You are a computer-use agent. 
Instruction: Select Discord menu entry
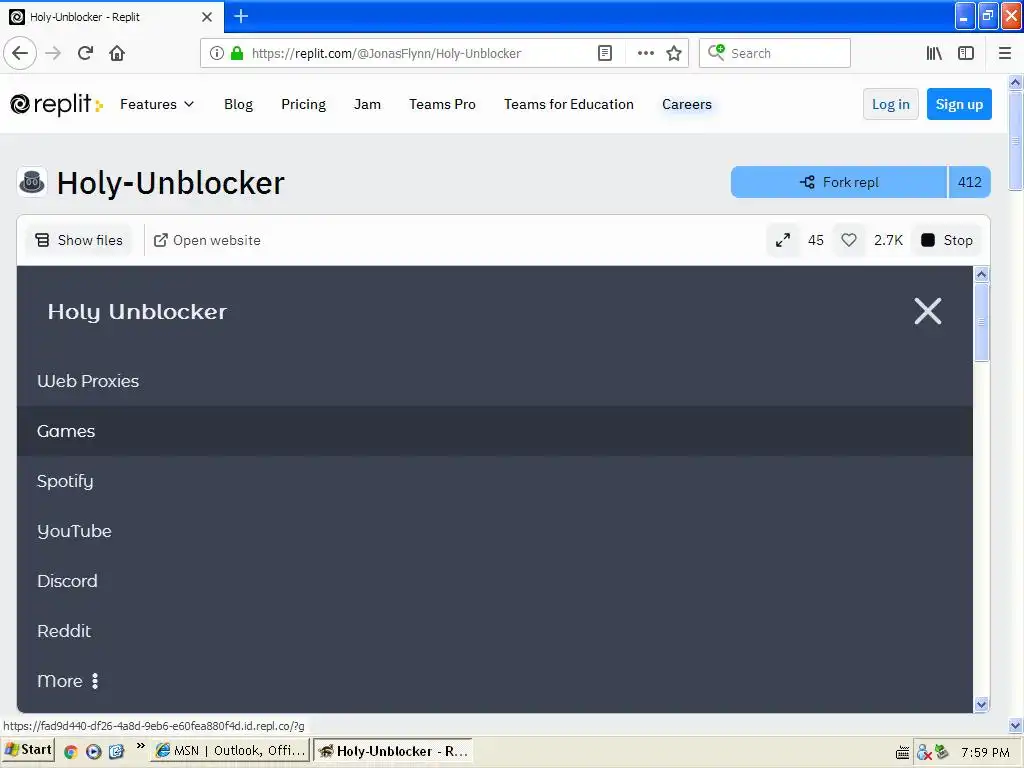tap(494, 581)
